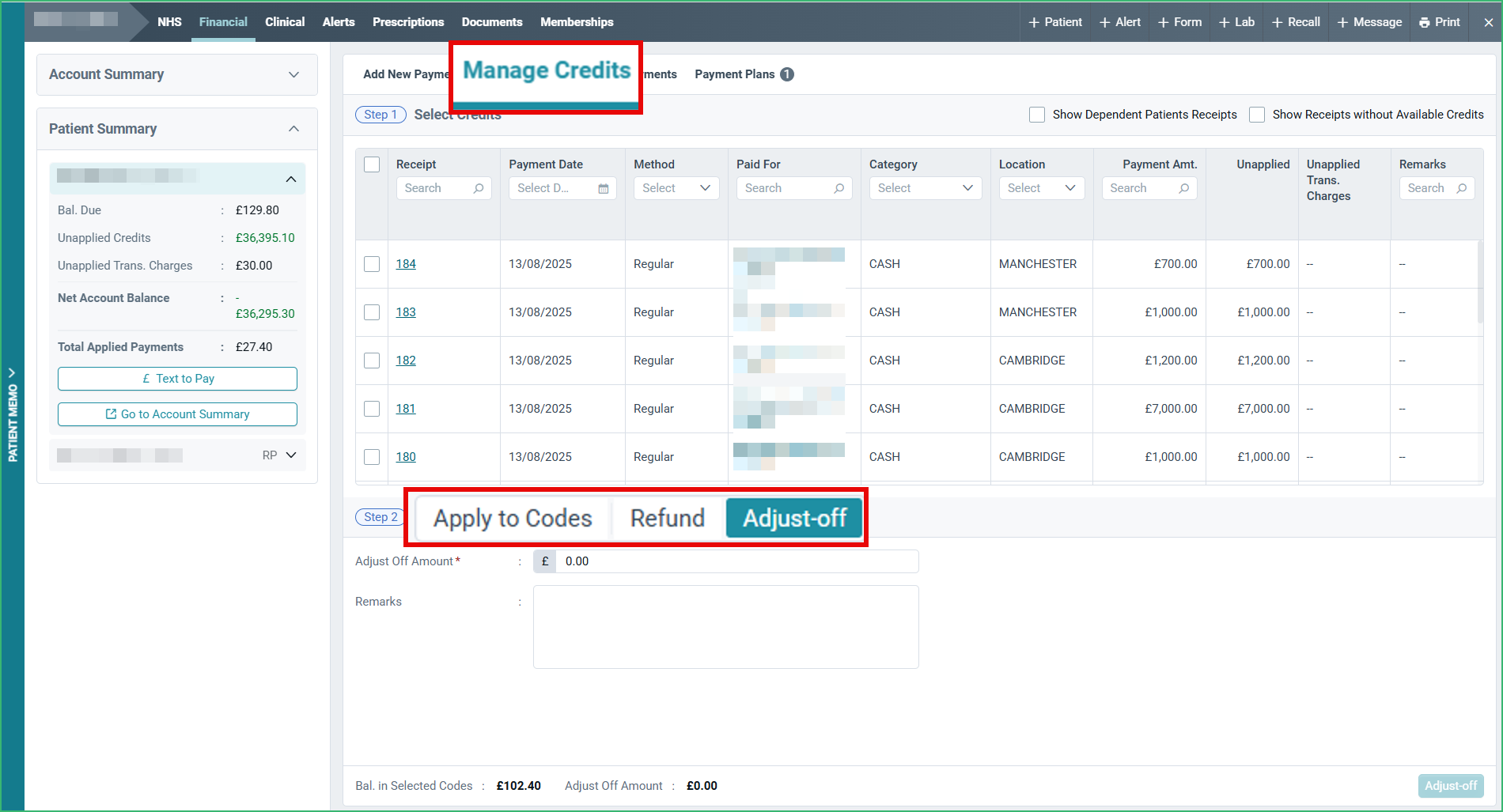Viewport: 1503px width, 812px height.
Task: Click the Receipt search field
Action: (x=444, y=188)
